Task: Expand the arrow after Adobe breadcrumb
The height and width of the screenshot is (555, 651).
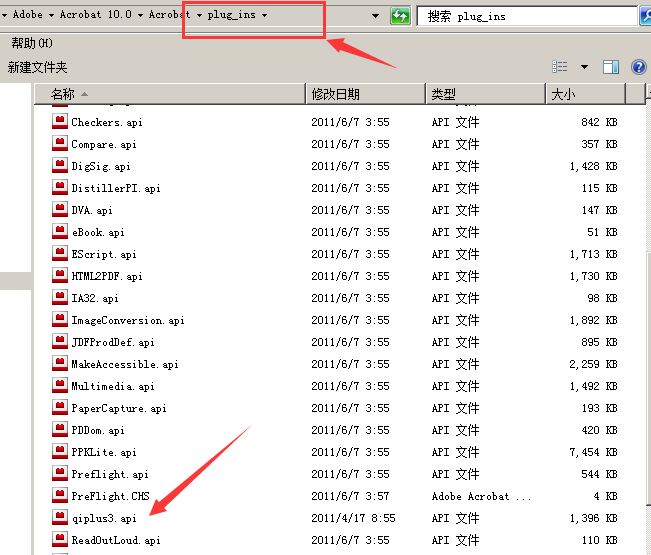Action: [51, 15]
